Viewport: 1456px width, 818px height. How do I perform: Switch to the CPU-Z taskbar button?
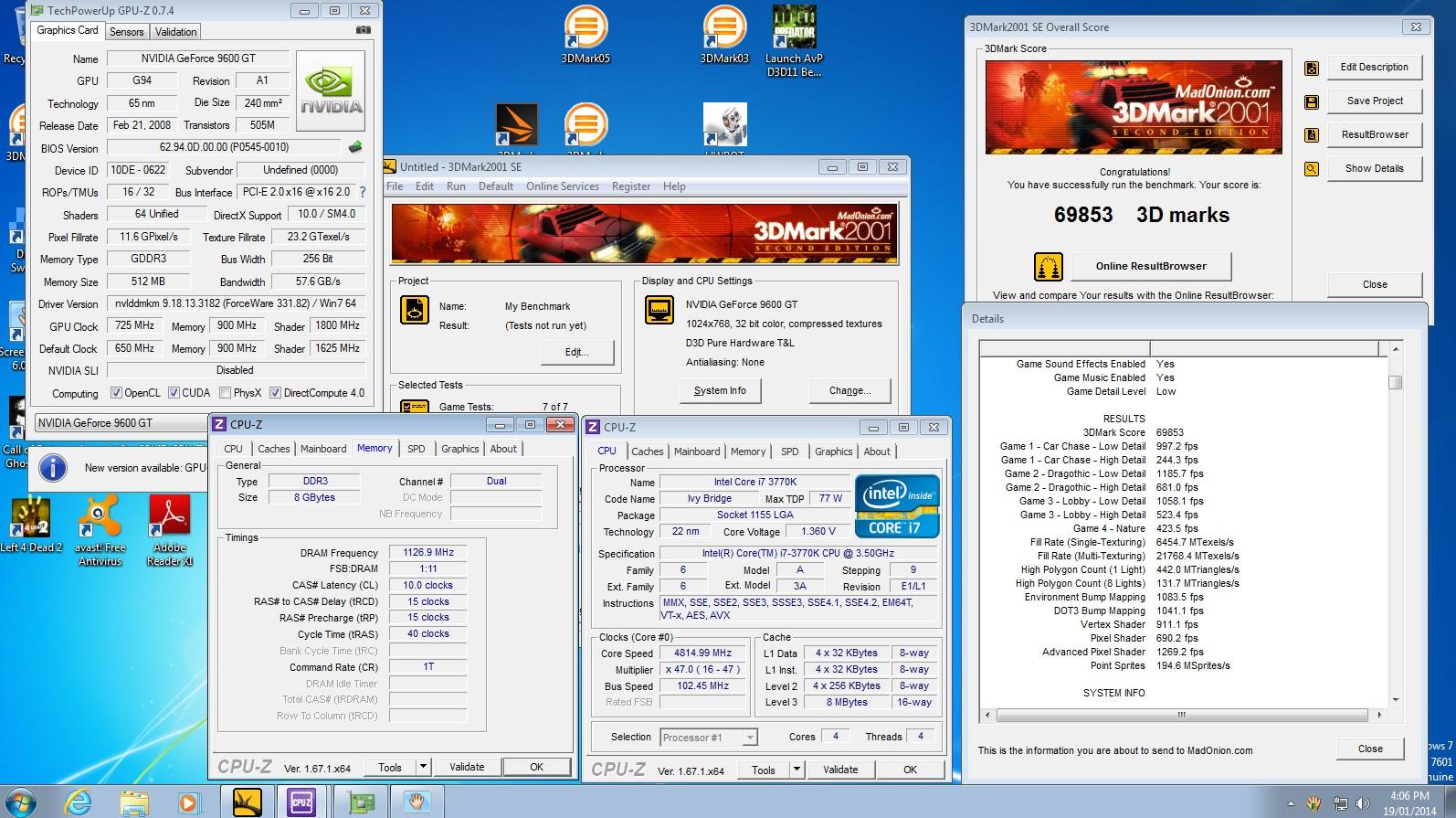[301, 802]
